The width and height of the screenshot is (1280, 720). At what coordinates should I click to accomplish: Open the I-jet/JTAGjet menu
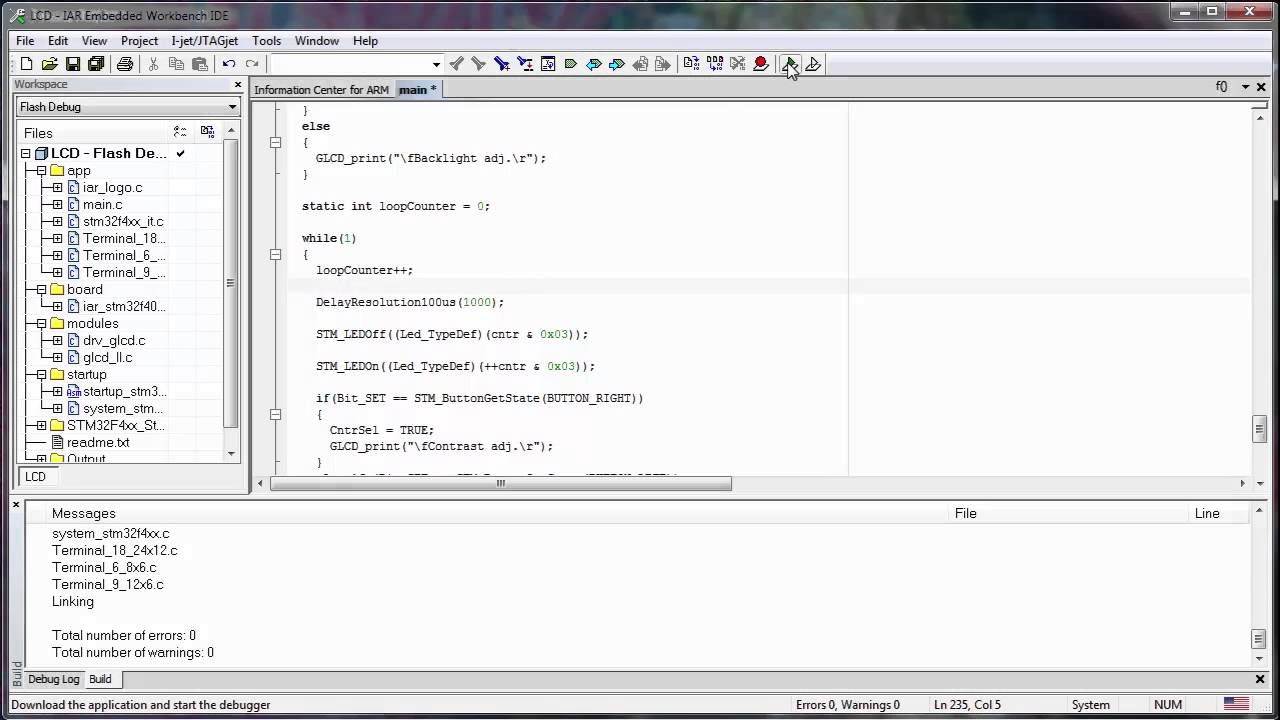pyautogui.click(x=205, y=41)
